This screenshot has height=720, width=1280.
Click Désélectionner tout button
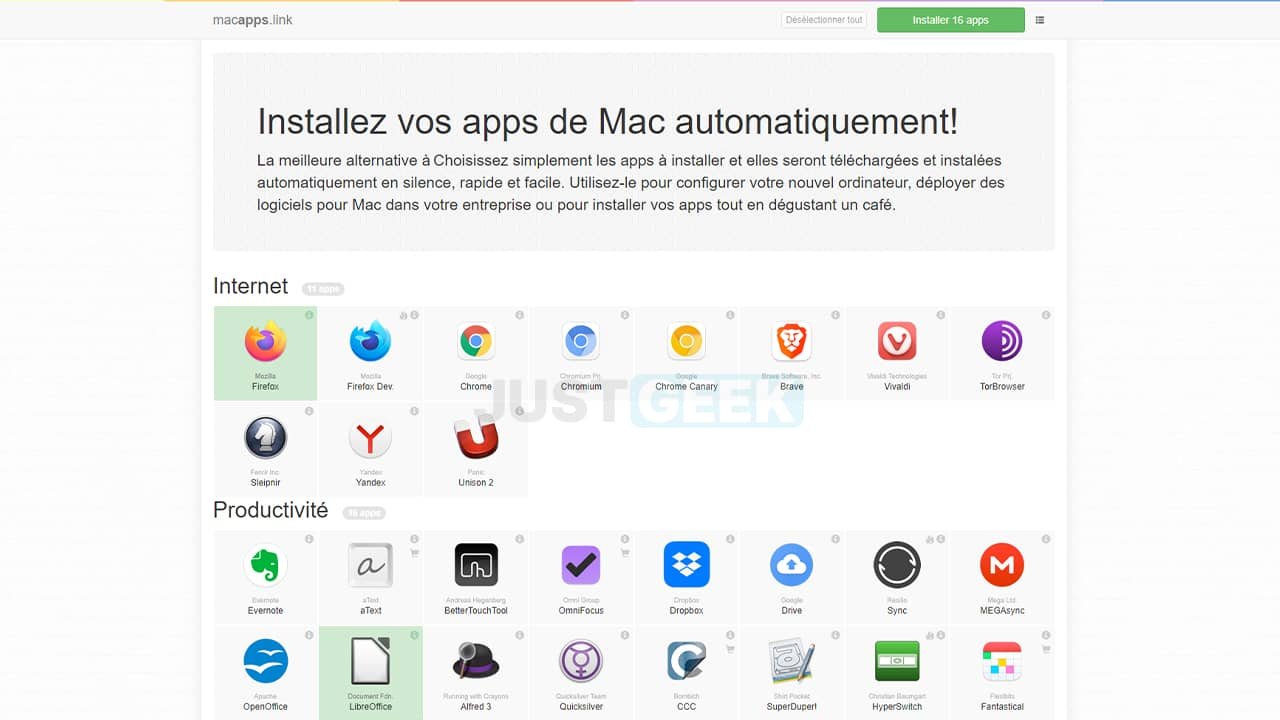pyautogui.click(x=824, y=20)
